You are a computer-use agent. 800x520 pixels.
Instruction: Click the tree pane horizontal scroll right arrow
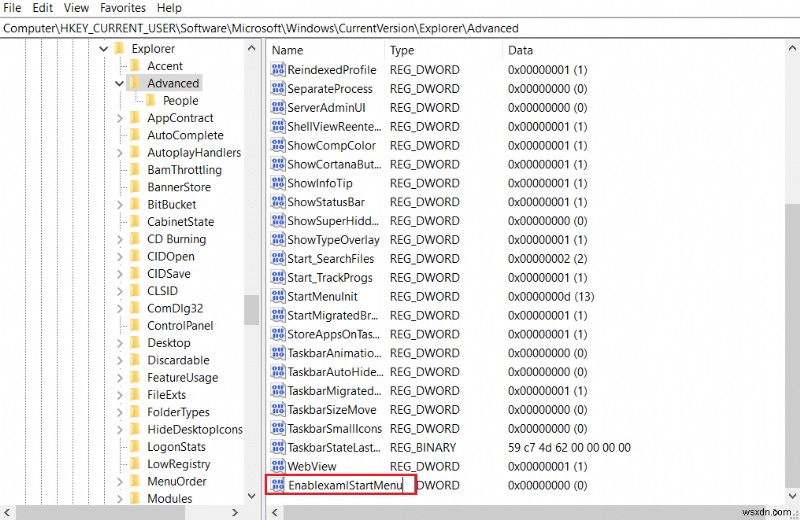click(235, 512)
